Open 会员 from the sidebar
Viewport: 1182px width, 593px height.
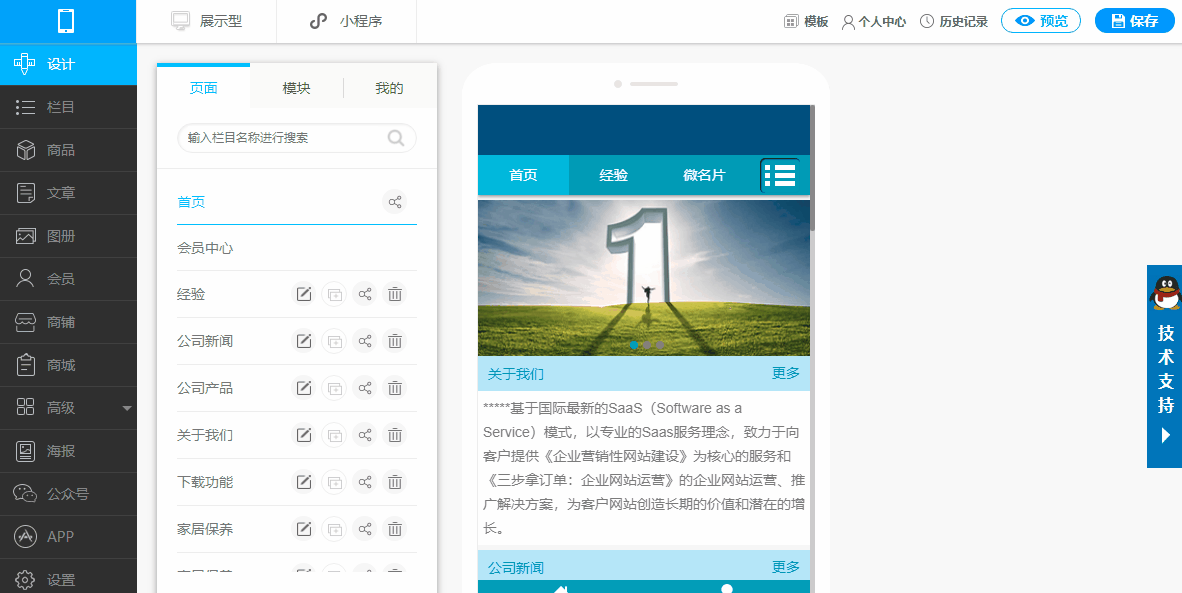point(69,279)
